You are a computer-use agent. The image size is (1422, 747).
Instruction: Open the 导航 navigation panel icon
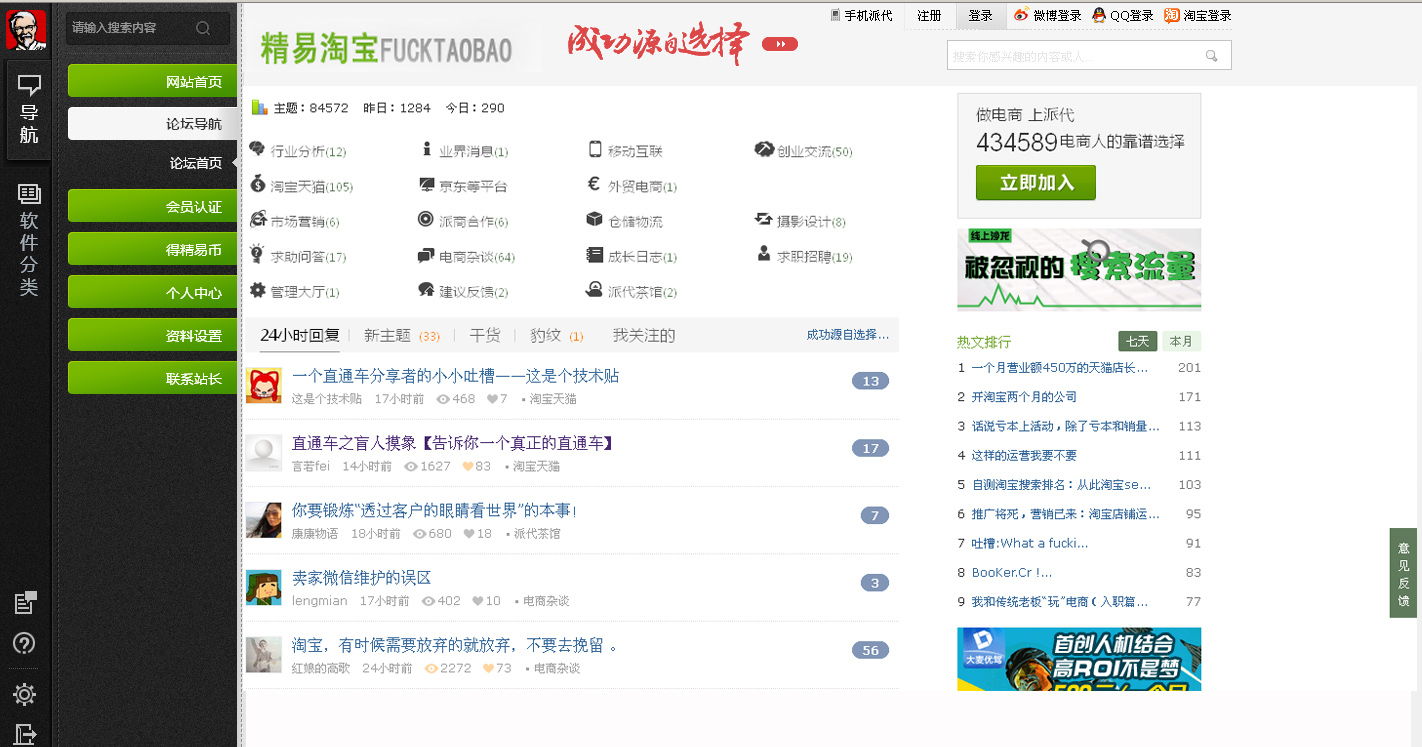pyautogui.click(x=28, y=110)
